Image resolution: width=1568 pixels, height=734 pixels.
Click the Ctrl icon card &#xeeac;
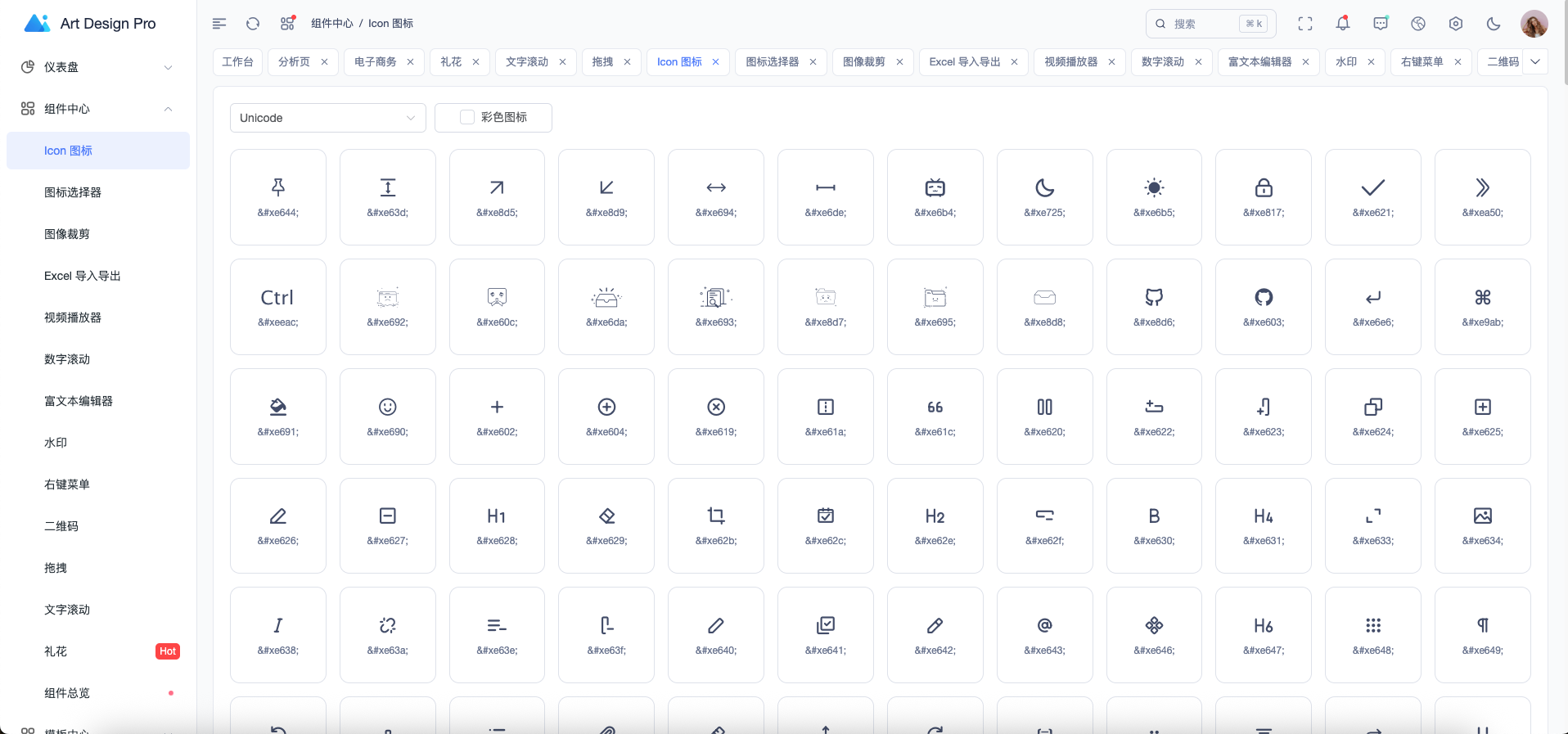(x=278, y=307)
